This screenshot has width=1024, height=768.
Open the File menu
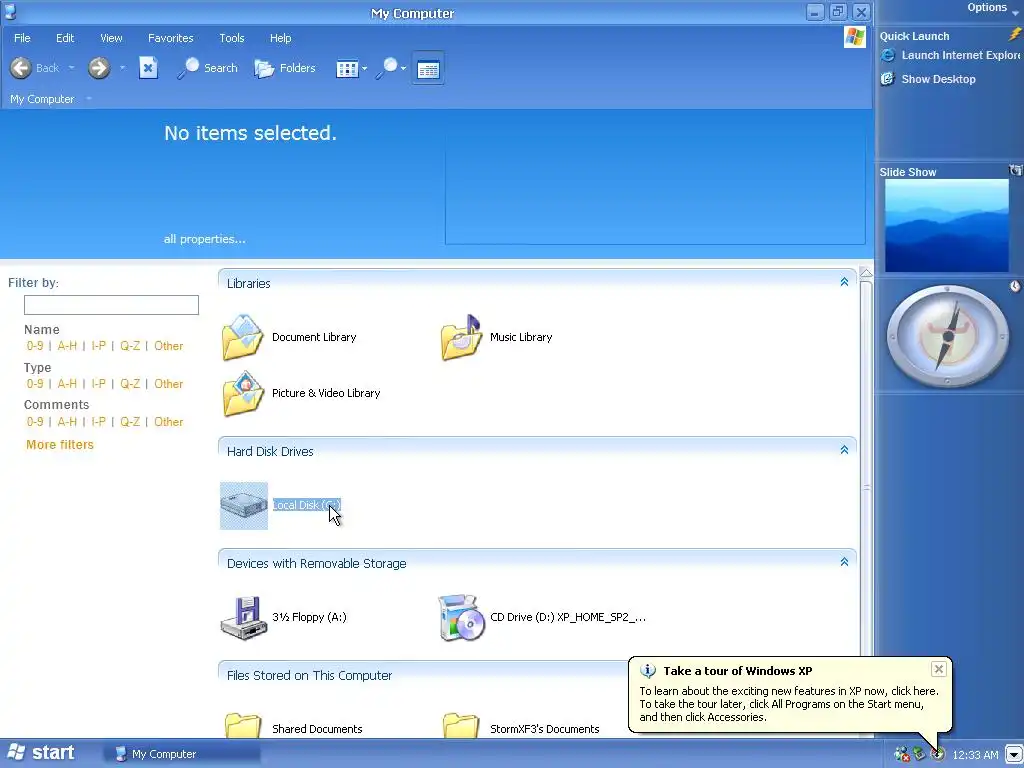coord(22,38)
